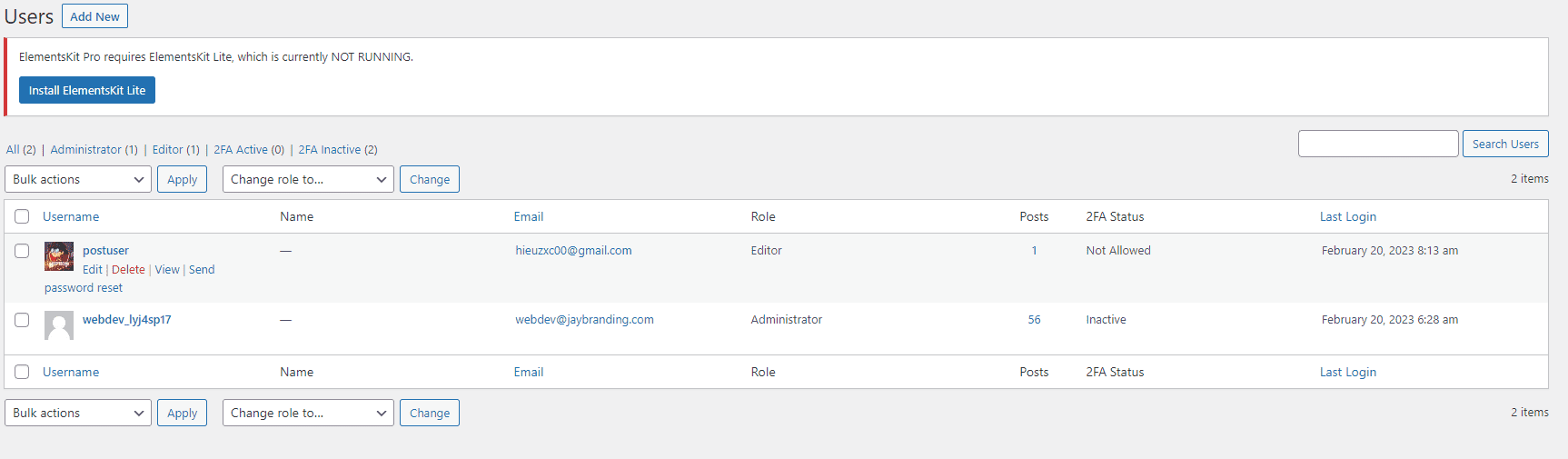This screenshot has height=459, width=1568.
Task: Sort the table by Last Login header
Action: click(x=1348, y=216)
